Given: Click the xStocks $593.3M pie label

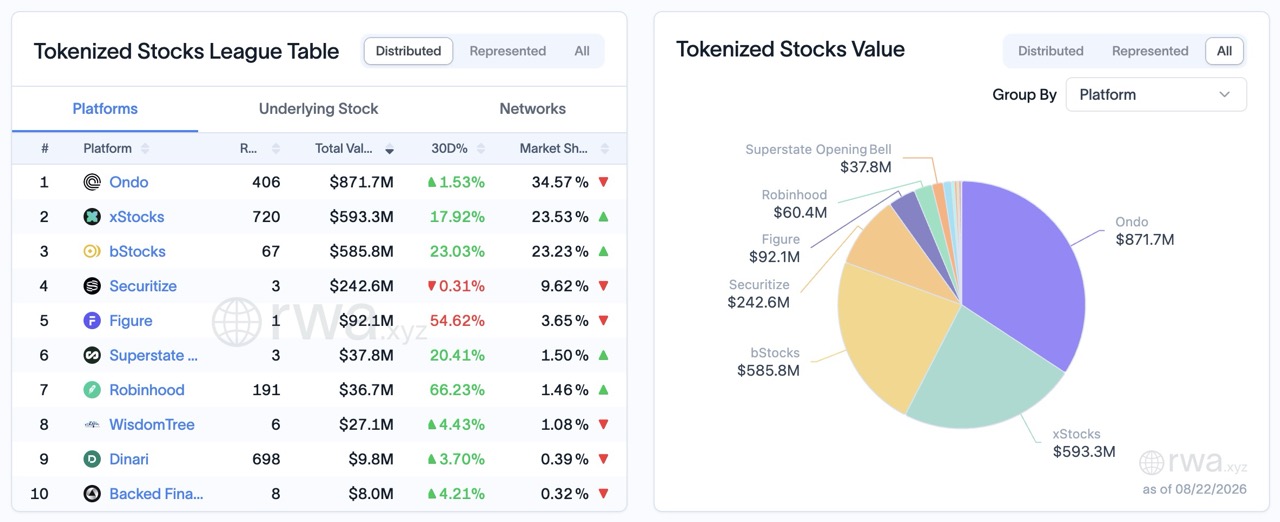Looking at the screenshot, I should click(1083, 443).
